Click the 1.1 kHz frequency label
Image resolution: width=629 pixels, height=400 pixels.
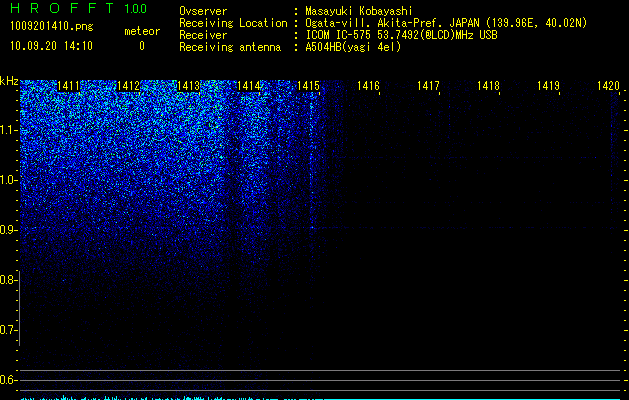[x=8, y=130]
